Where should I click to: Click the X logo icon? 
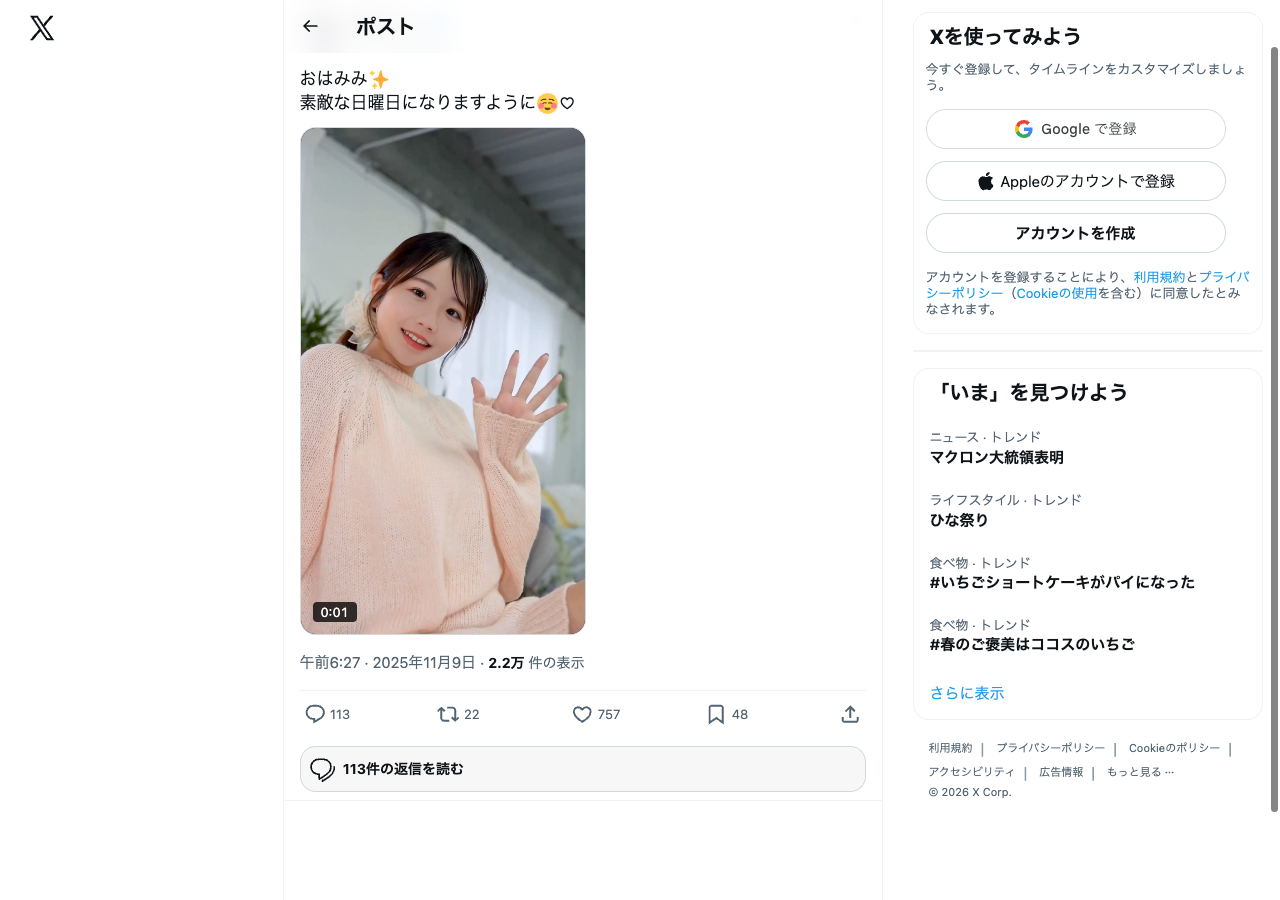coord(42,28)
